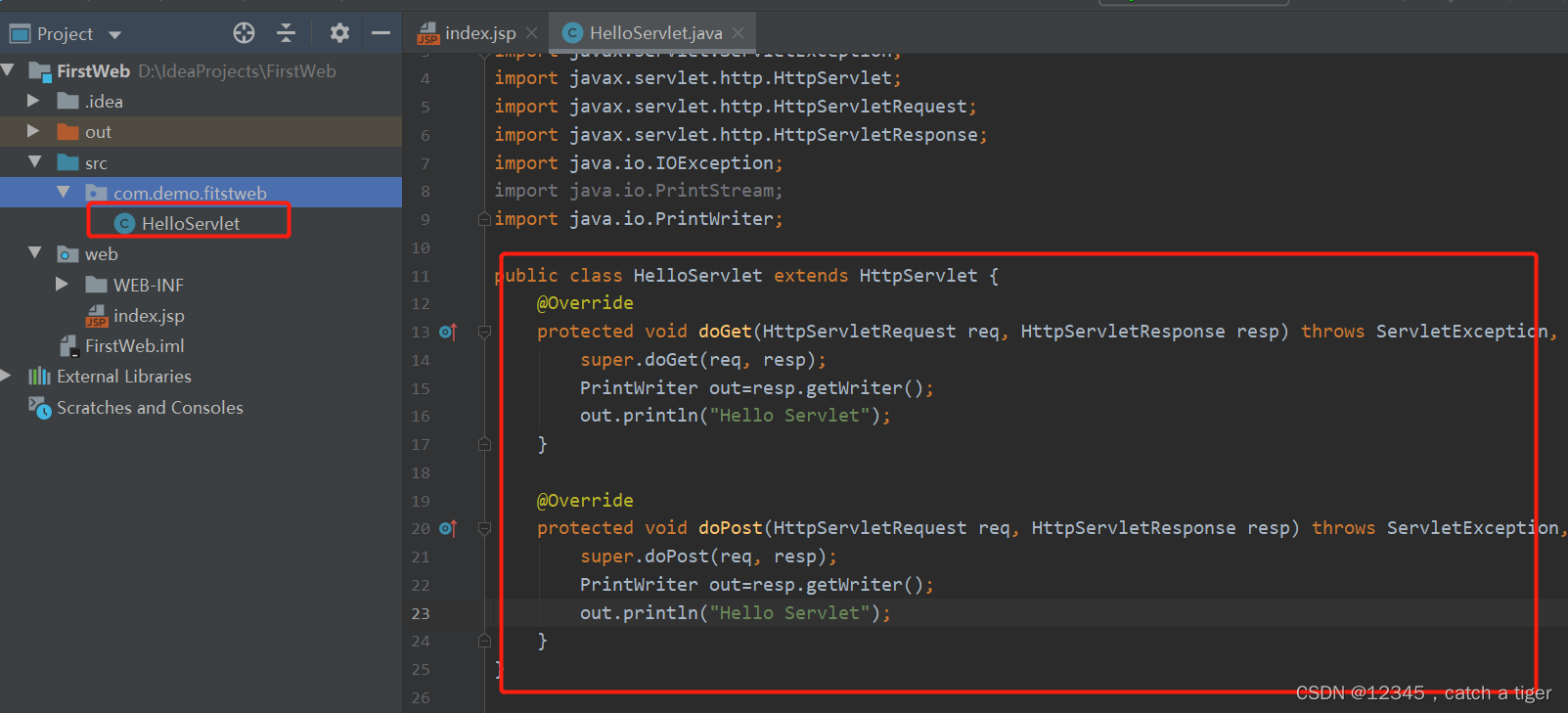Click line number 23 in gutter
Image resolution: width=1568 pixels, height=713 pixels.
tap(421, 613)
